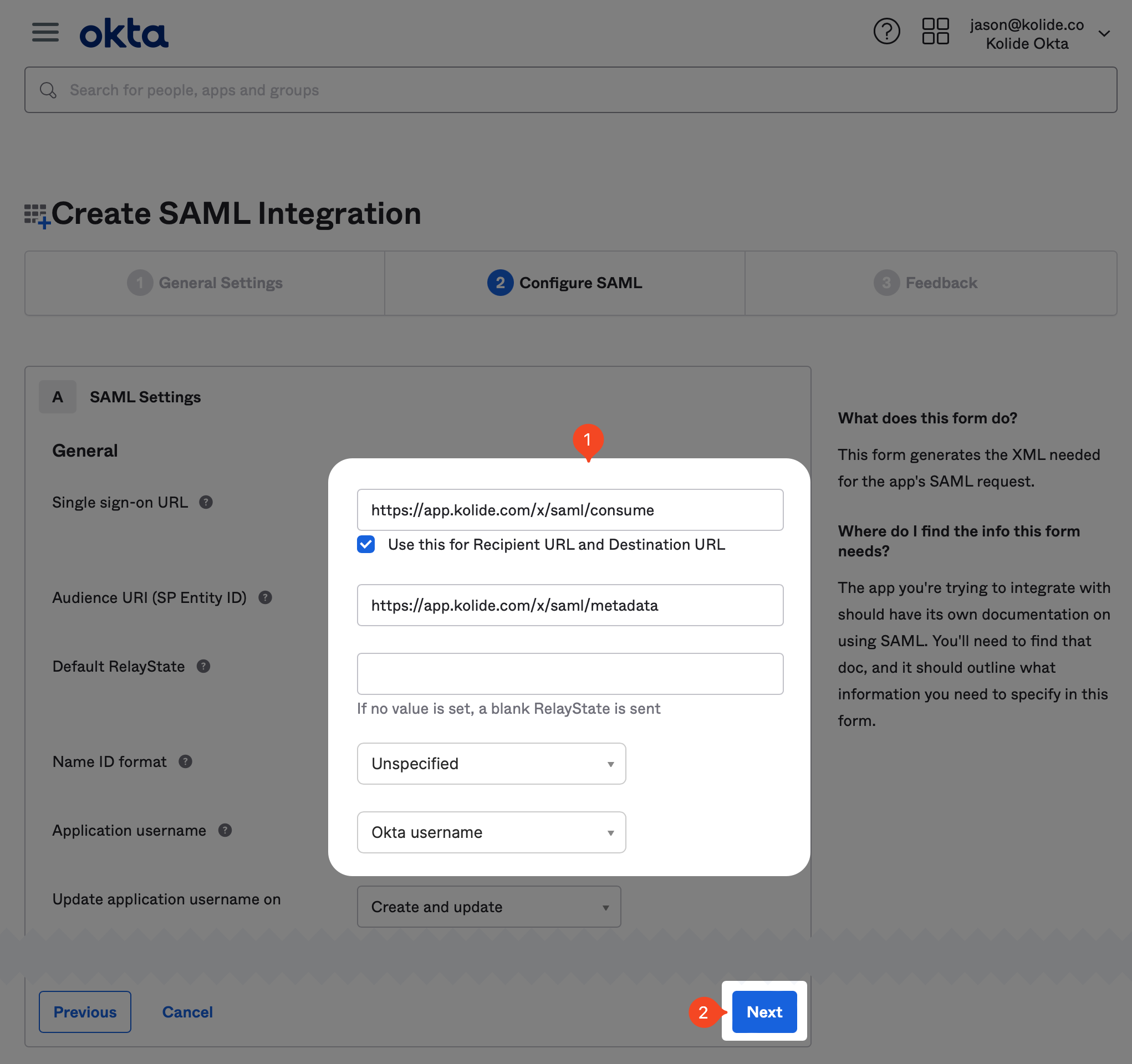1132x1064 pixels.
Task: Click help icon beside Default RelayState
Action: (x=203, y=666)
